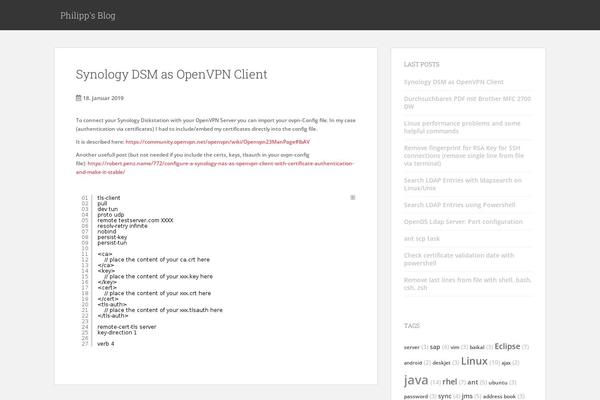Click code line place the content of your xxx.tlsauth
This screenshot has width=600, height=400.
click(163, 310)
